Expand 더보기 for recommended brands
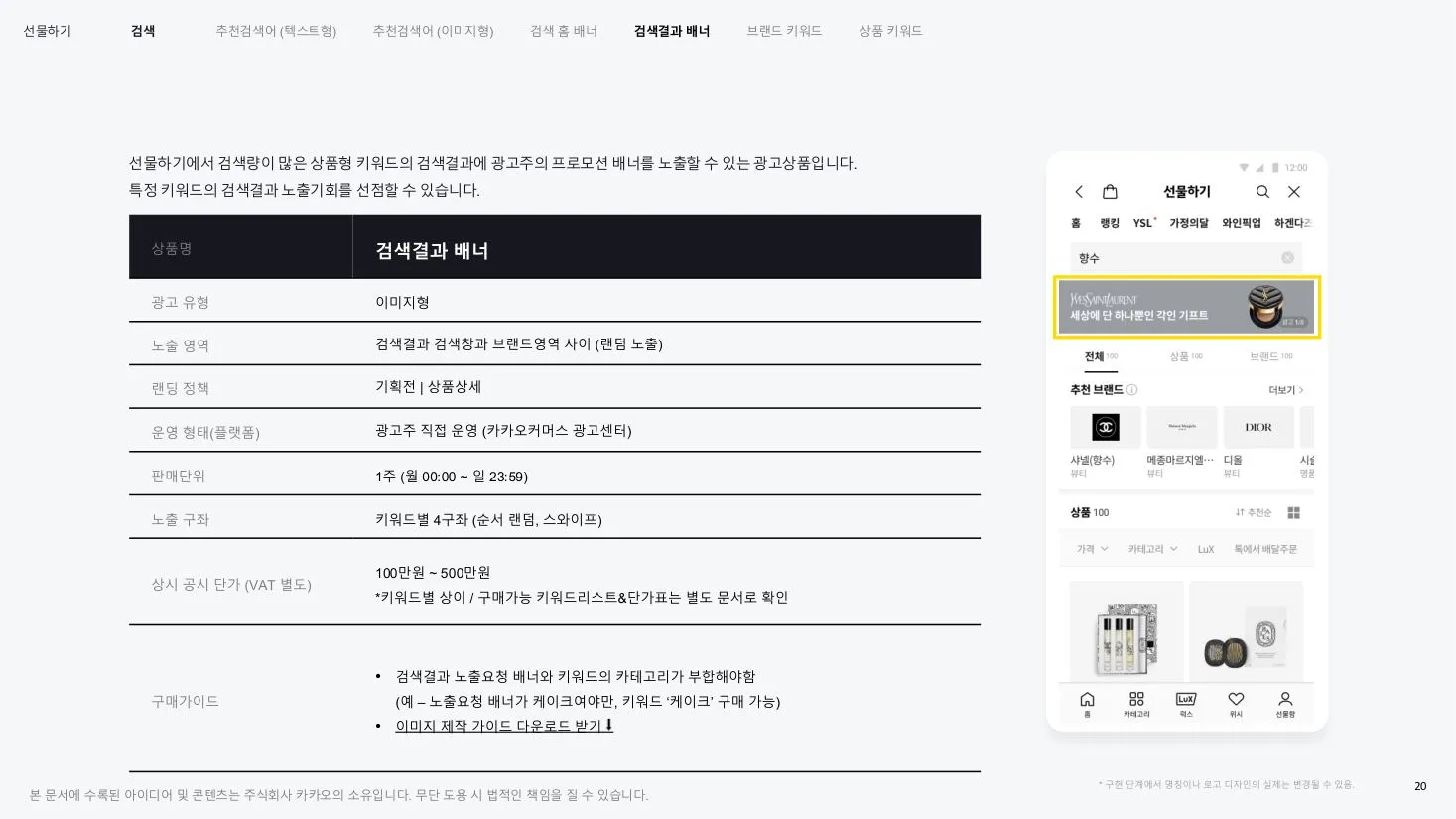The image size is (1456, 819). (x=1285, y=390)
